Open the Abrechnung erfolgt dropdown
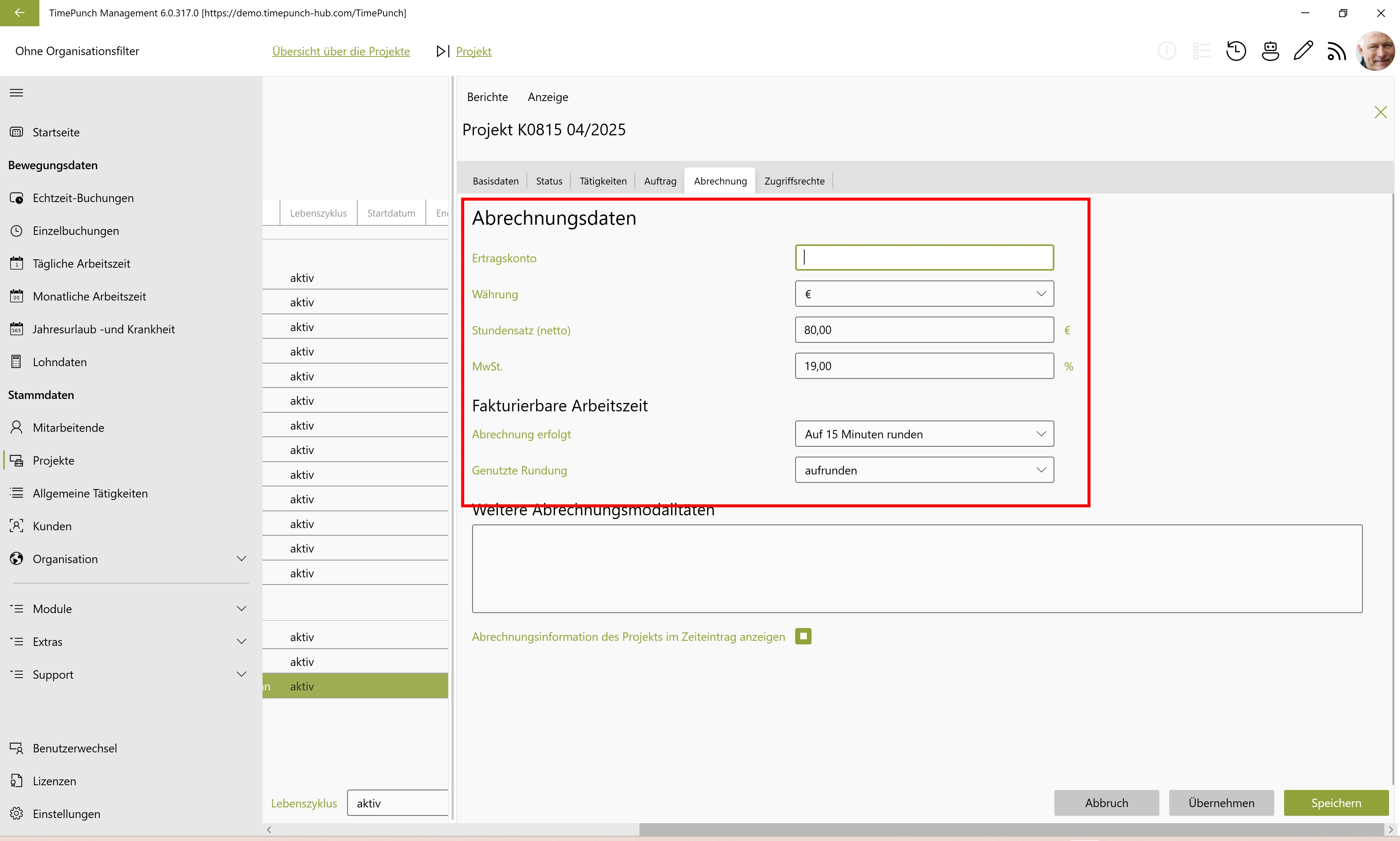This screenshot has height=841, width=1400. pyautogui.click(x=924, y=434)
